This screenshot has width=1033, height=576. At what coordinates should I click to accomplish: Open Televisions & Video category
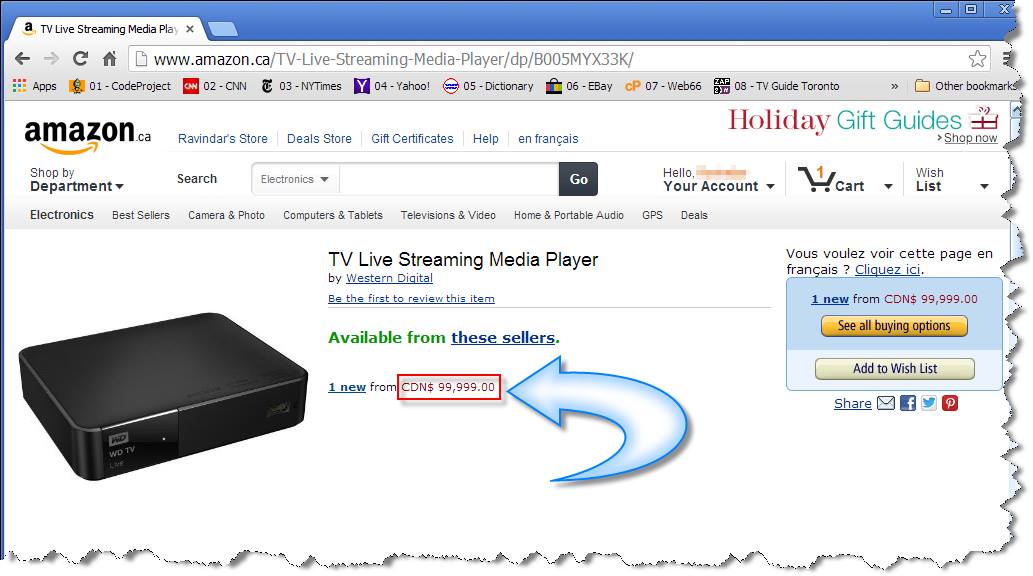click(448, 215)
